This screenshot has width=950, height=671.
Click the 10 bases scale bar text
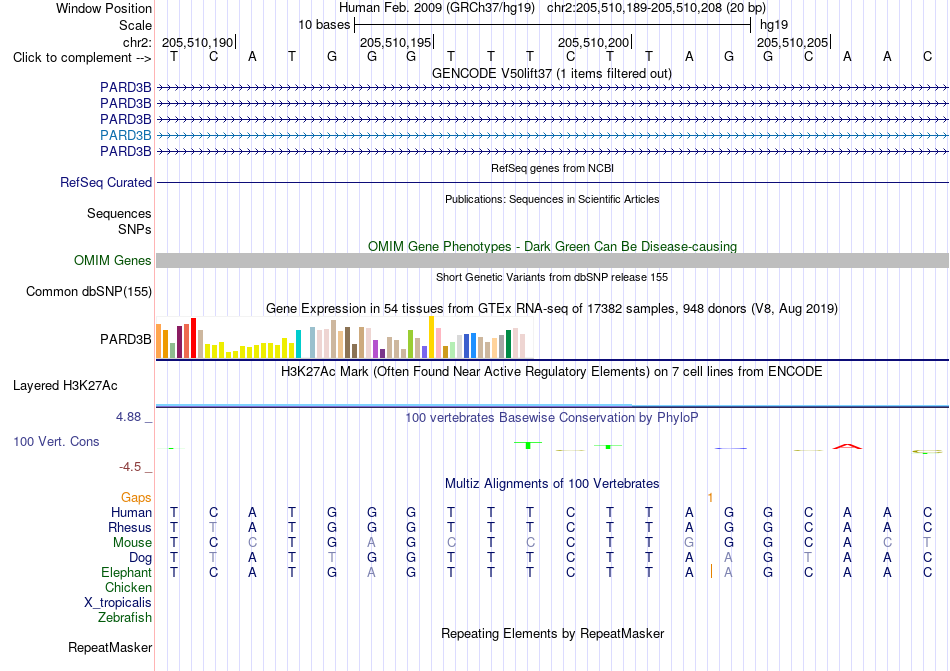tap(324, 25)
